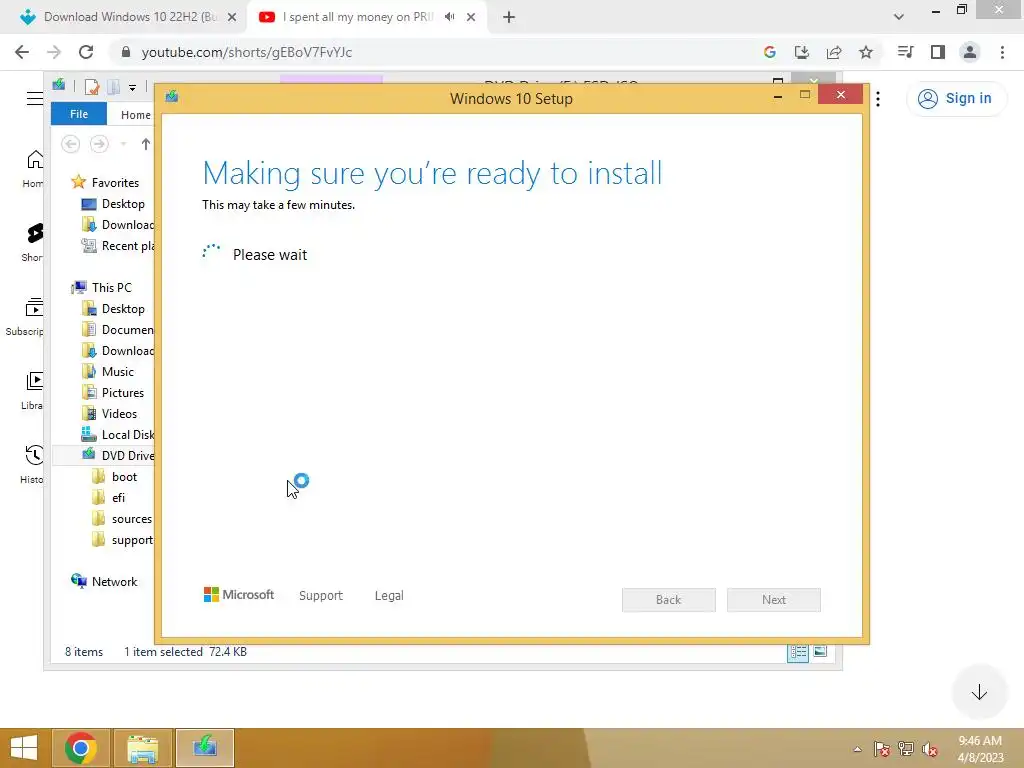This screenshot has height=768, width=1024.
Task: Open the File tab in Explorer
Action: [79, 114]
